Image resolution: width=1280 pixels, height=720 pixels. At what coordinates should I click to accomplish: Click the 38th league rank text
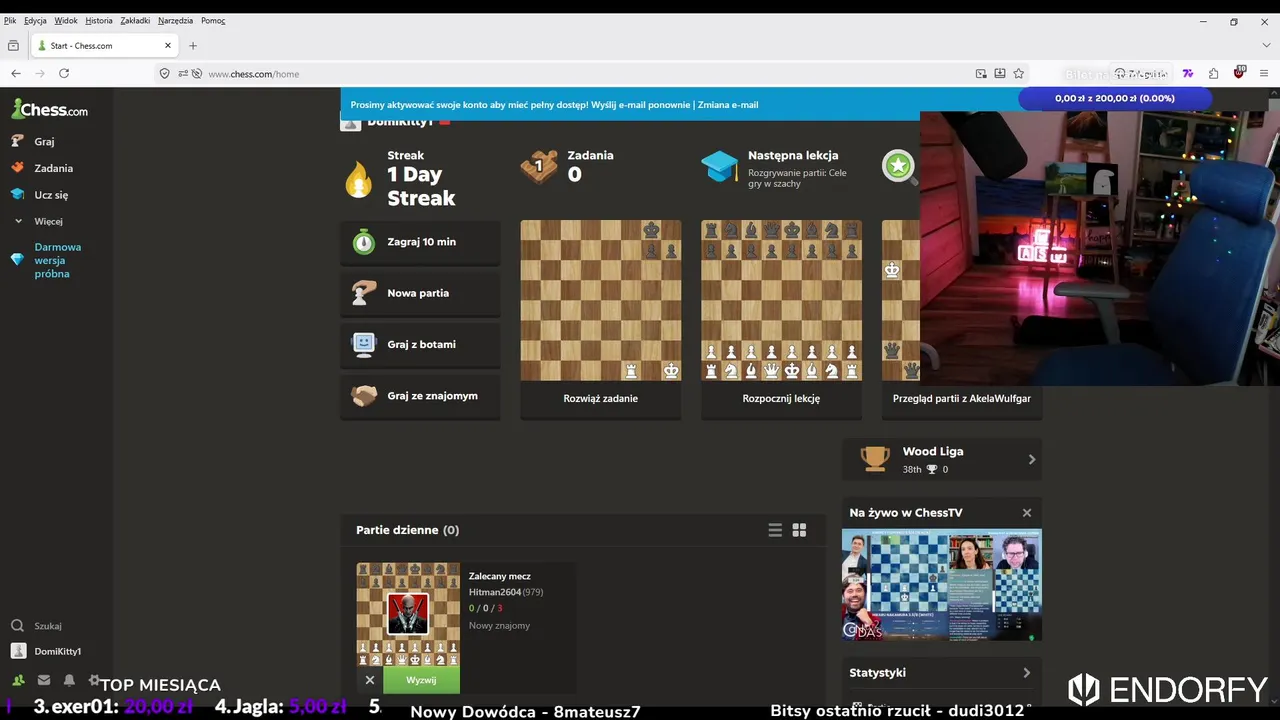(912, 469)
